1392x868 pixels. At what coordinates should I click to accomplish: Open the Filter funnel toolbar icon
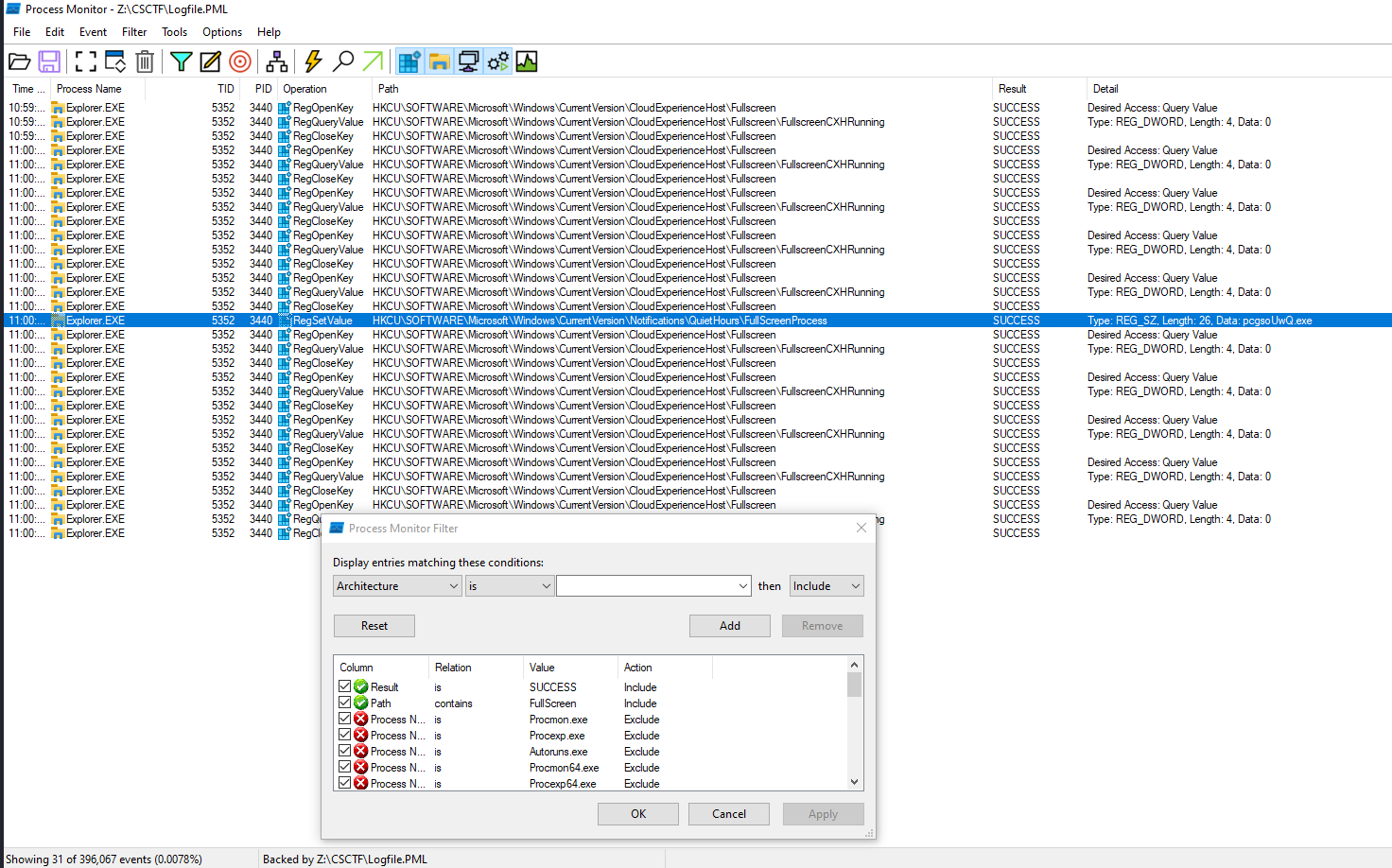tap(181, 62)
